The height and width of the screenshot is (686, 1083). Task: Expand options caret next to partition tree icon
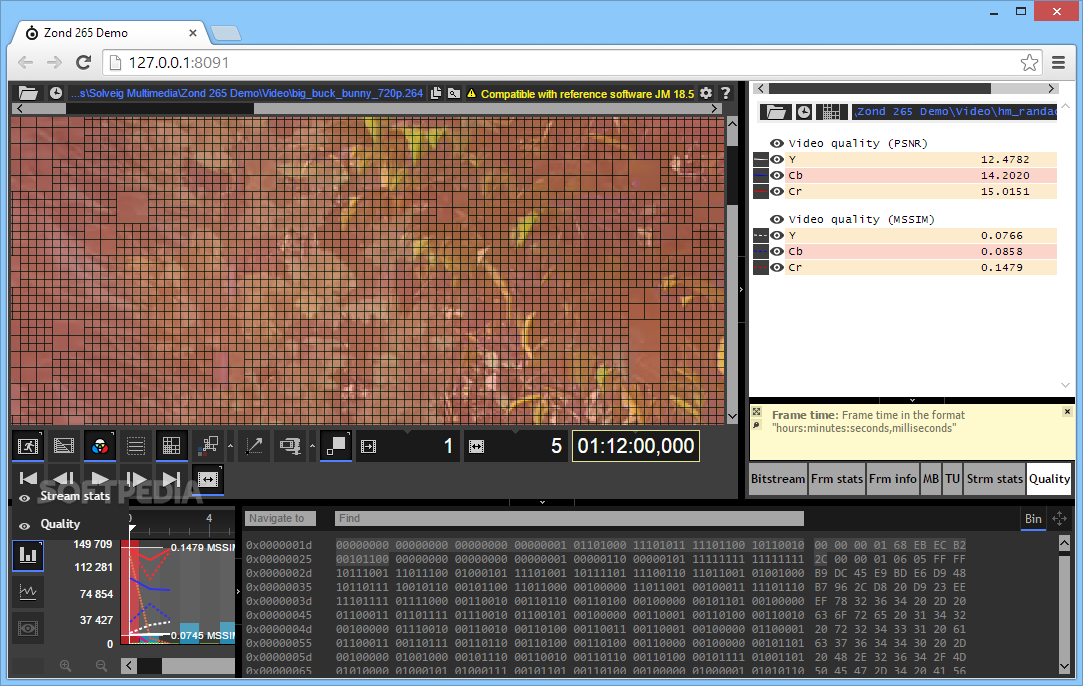tap(230, 446)
